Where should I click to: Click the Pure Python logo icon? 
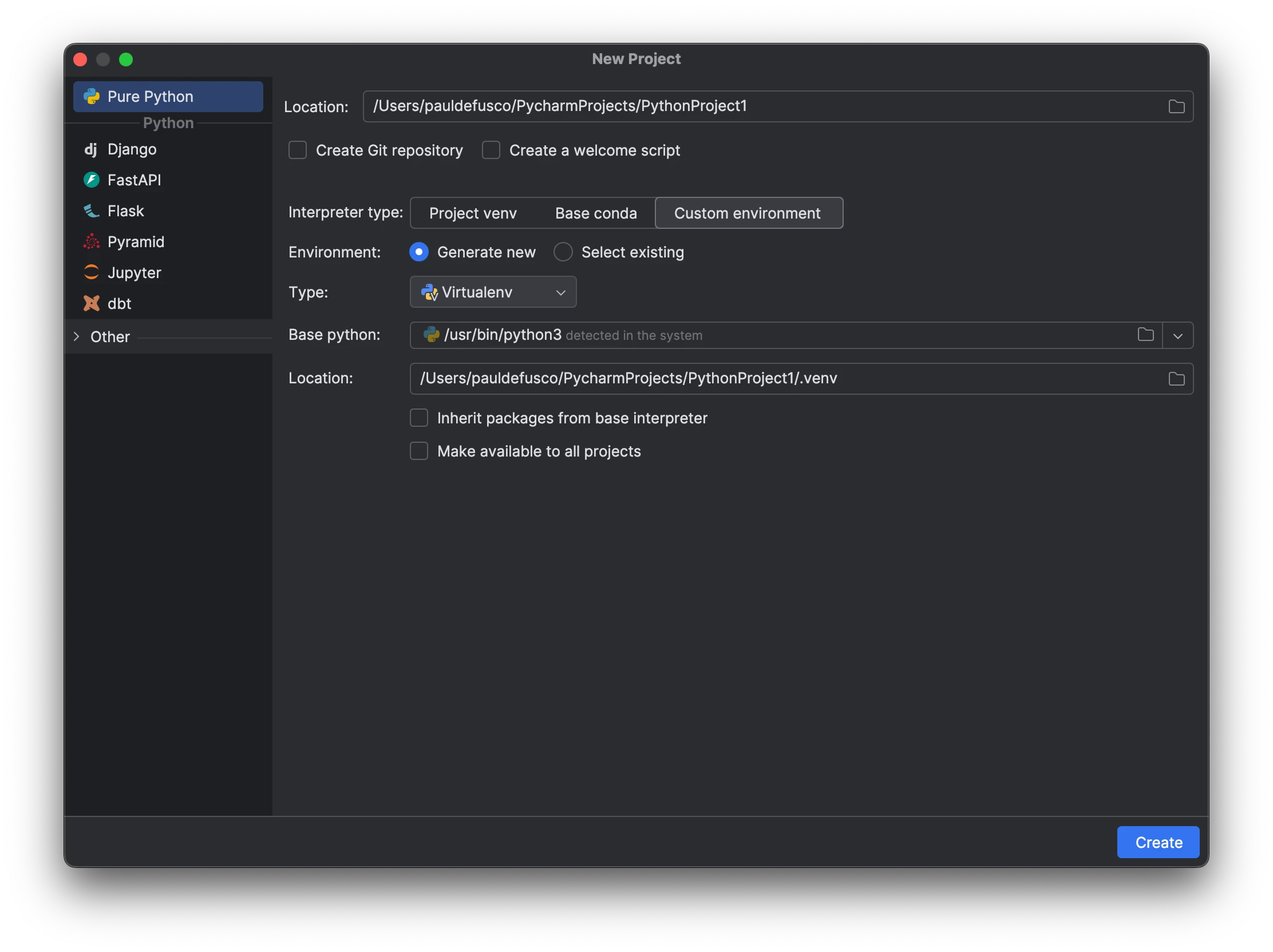pyautogui.click(x=92, y=97)
